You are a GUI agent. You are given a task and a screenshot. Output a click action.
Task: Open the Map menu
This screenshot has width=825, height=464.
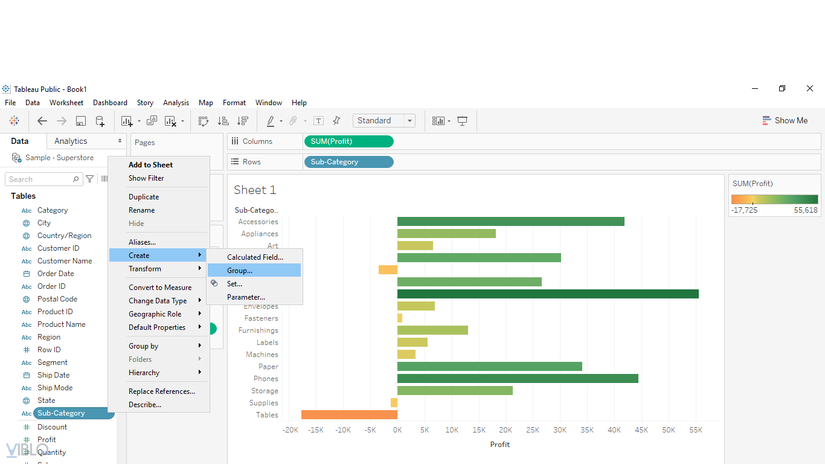[x=206, y=103]
